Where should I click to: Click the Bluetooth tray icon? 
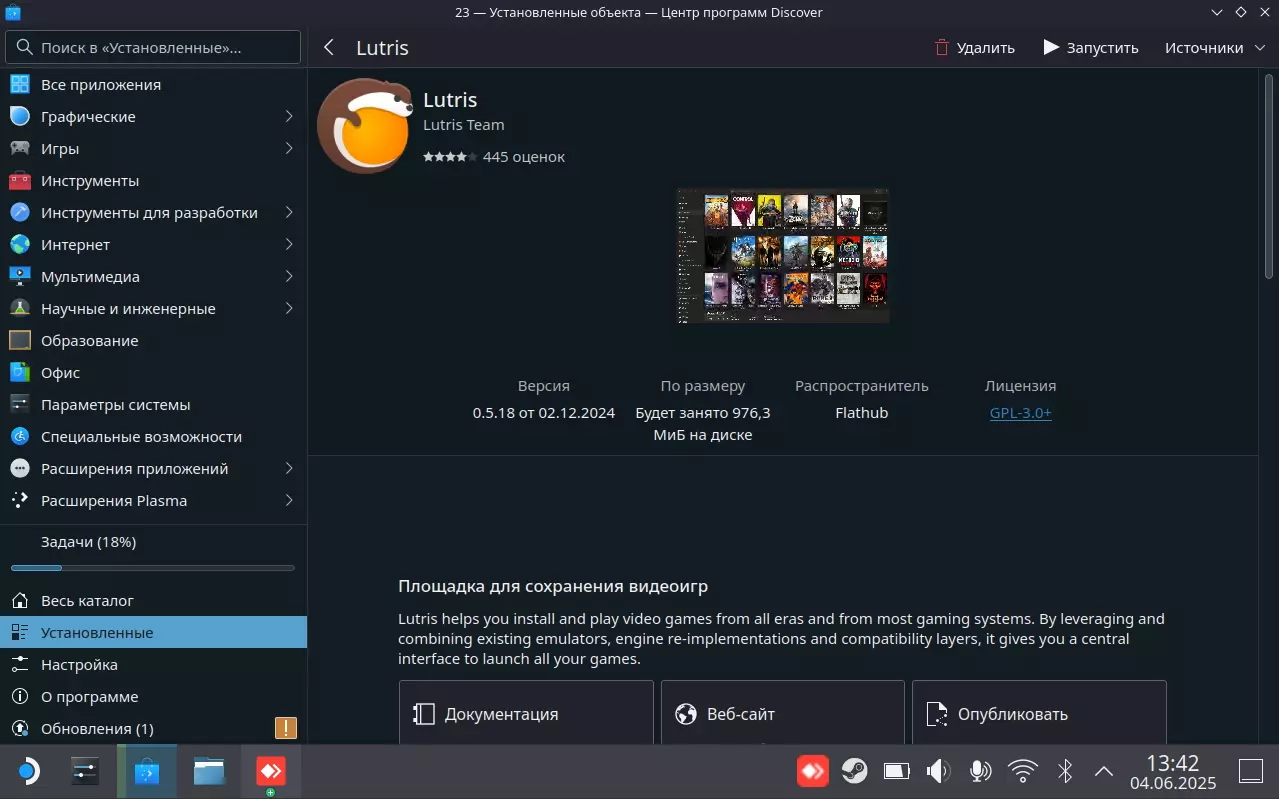coord(1065,771)
